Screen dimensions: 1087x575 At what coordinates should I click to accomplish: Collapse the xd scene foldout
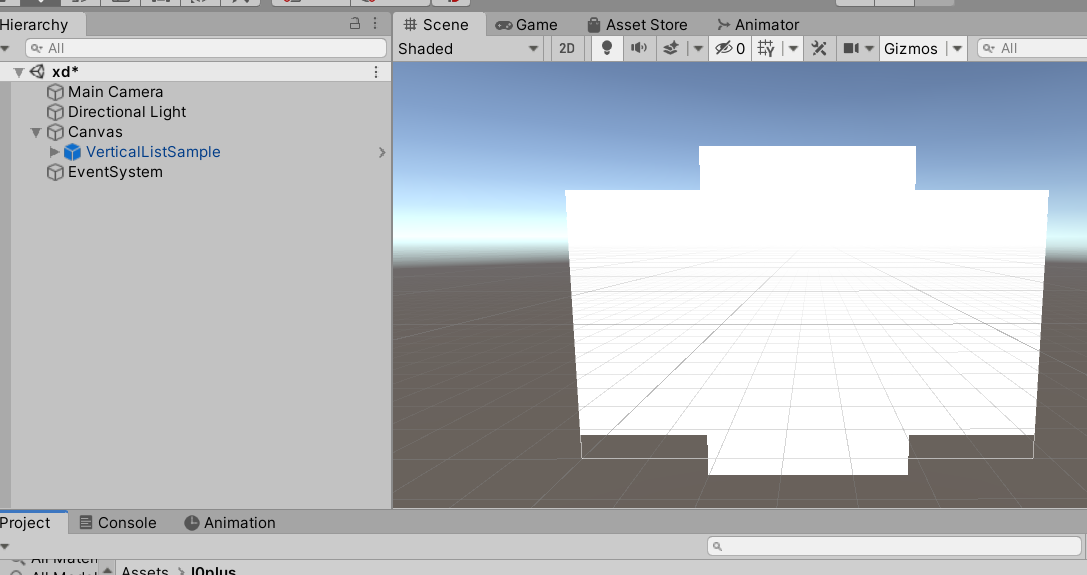pyautogui.click(x=19, y=72)
